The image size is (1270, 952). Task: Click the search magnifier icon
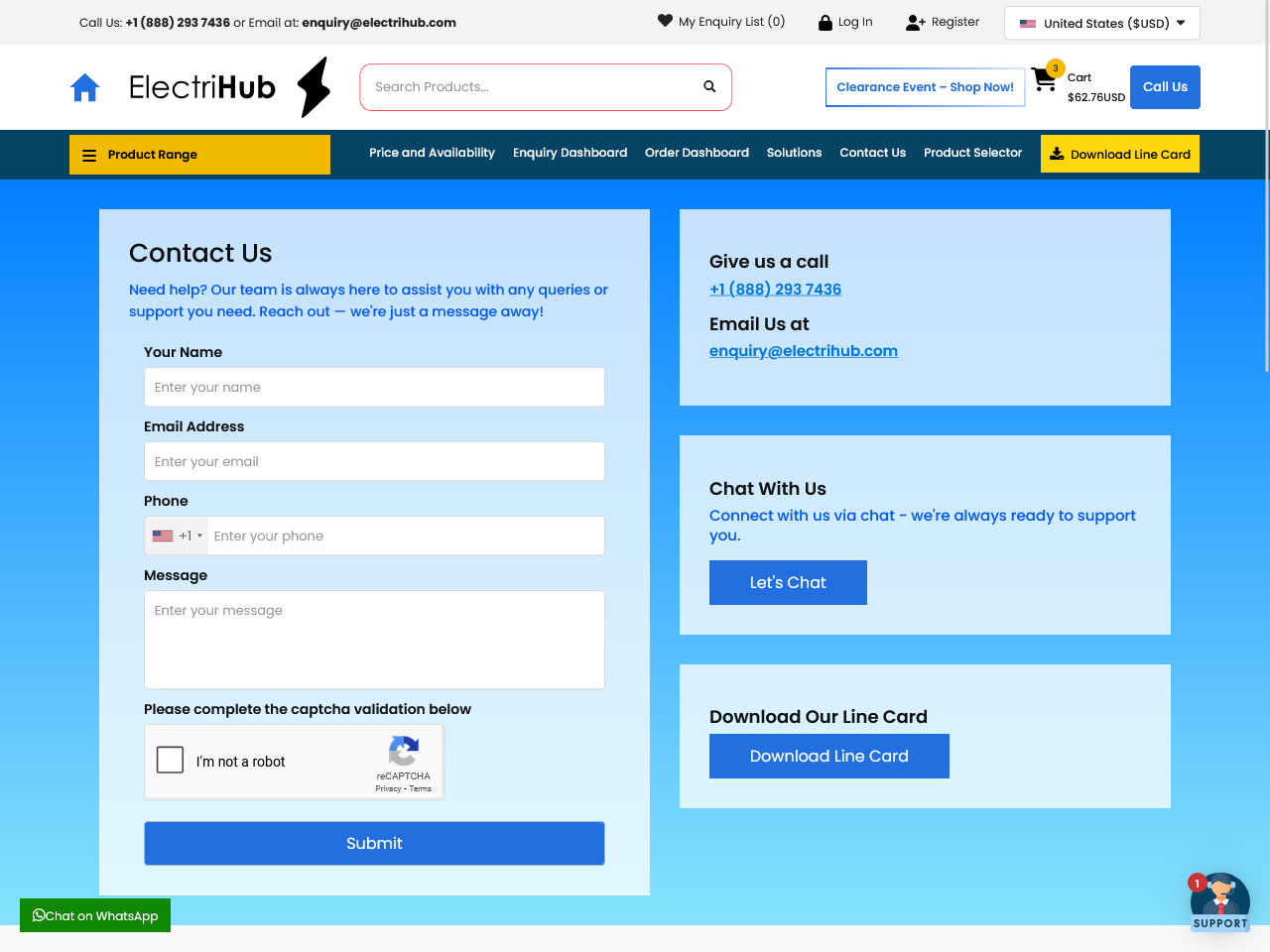[709, 87]
